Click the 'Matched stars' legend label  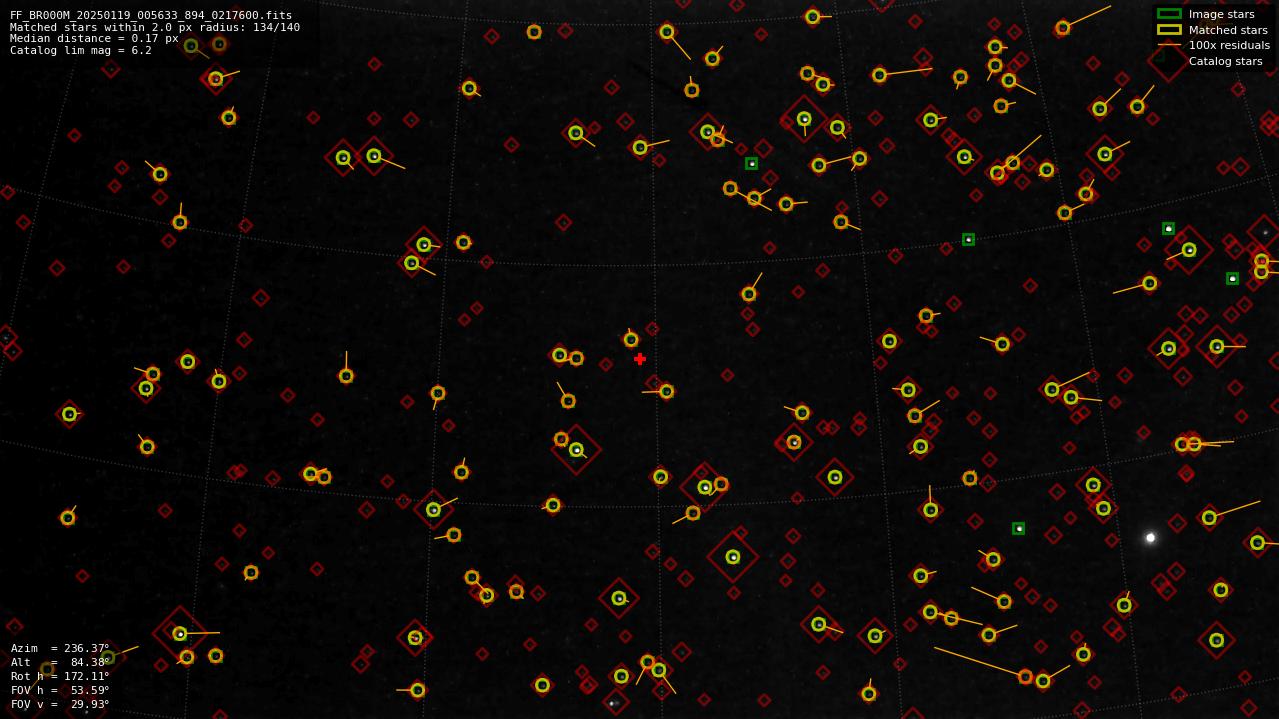point(1228,30)
